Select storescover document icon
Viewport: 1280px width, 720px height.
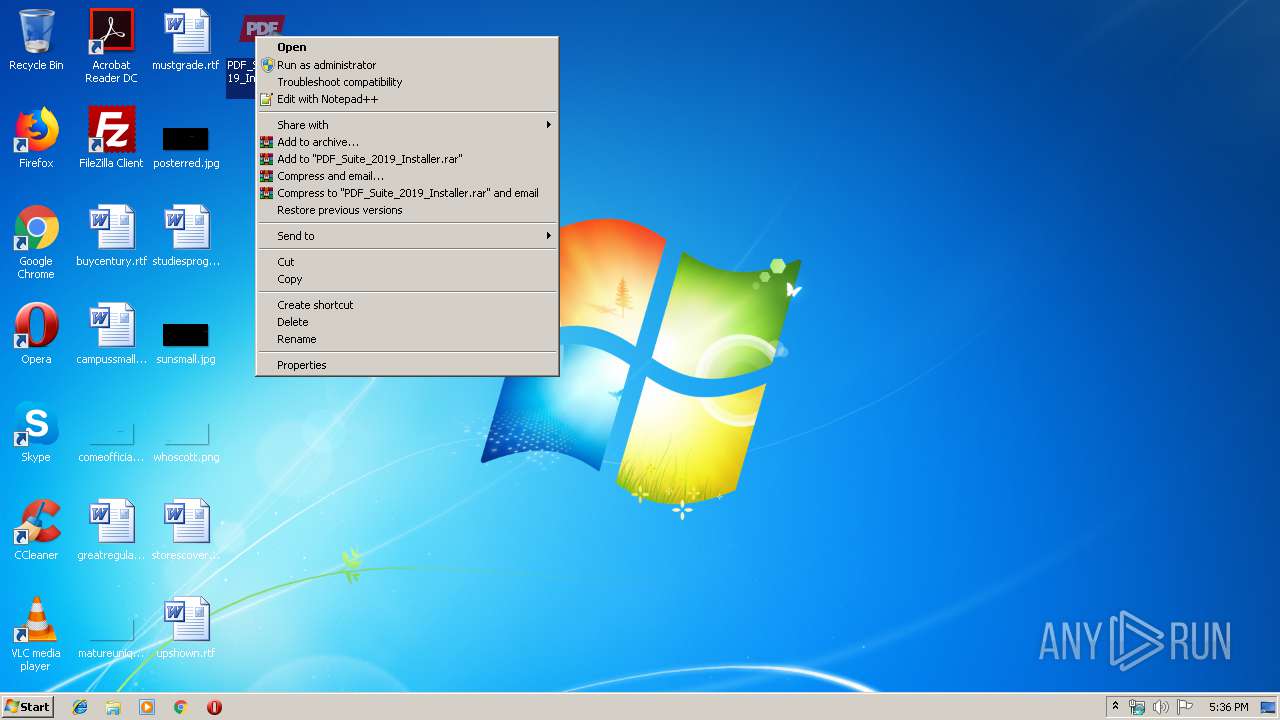click(x=186, y=530)
